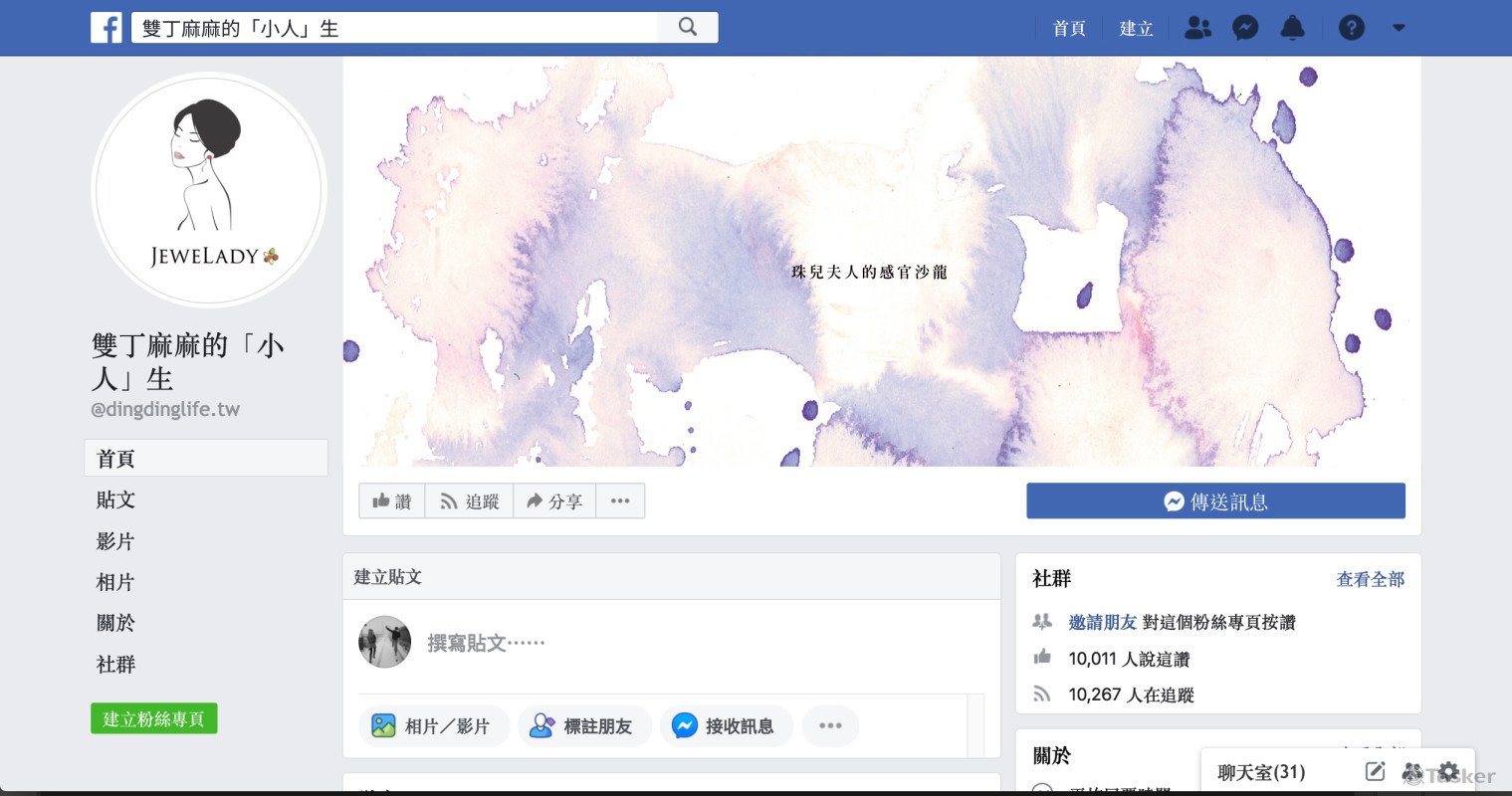
Task: Open Messenger icon in top bar
Action: click(x=1245, y=28)
